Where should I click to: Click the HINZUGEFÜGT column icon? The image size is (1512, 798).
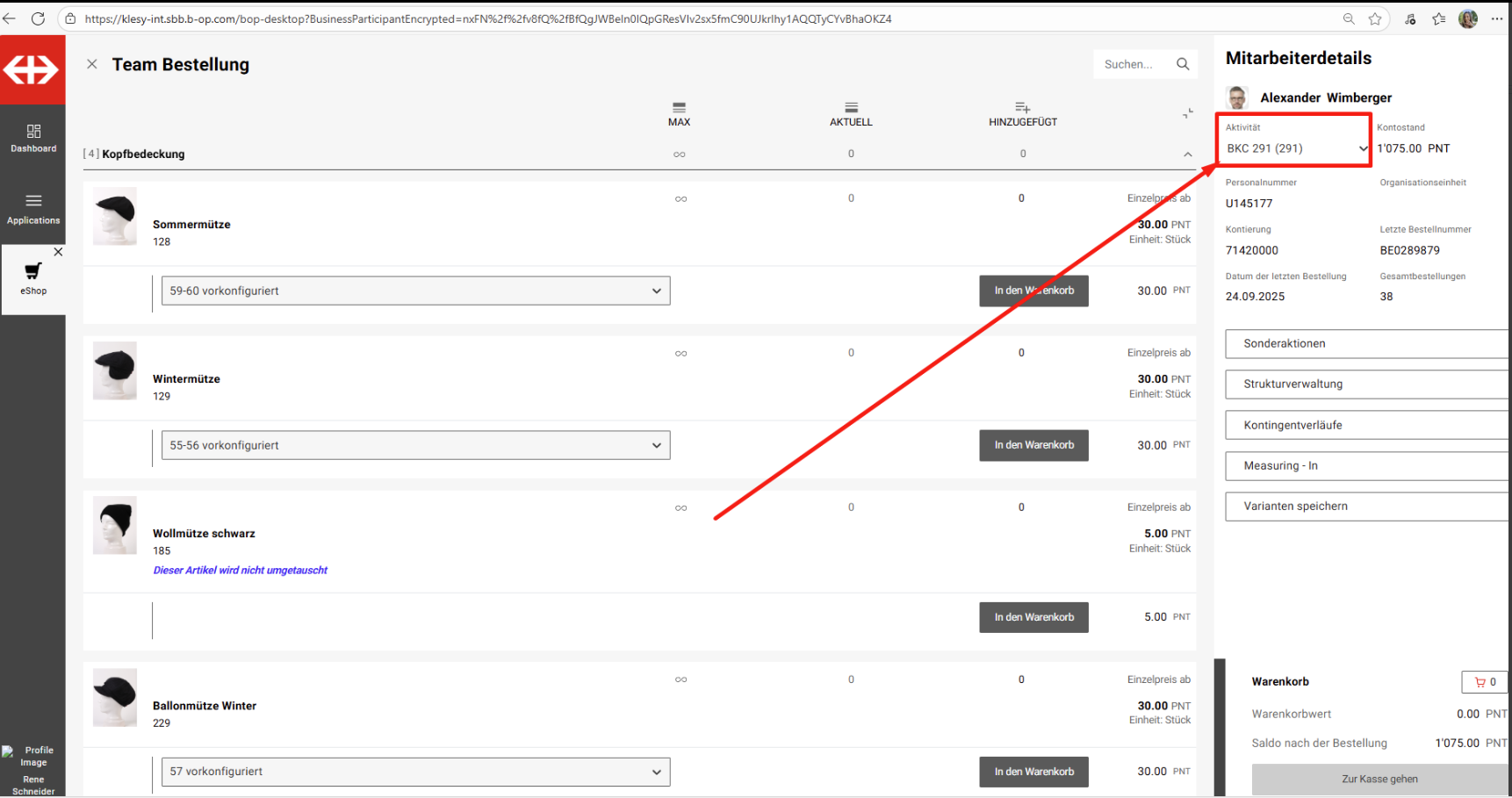tap(1022, 108)
